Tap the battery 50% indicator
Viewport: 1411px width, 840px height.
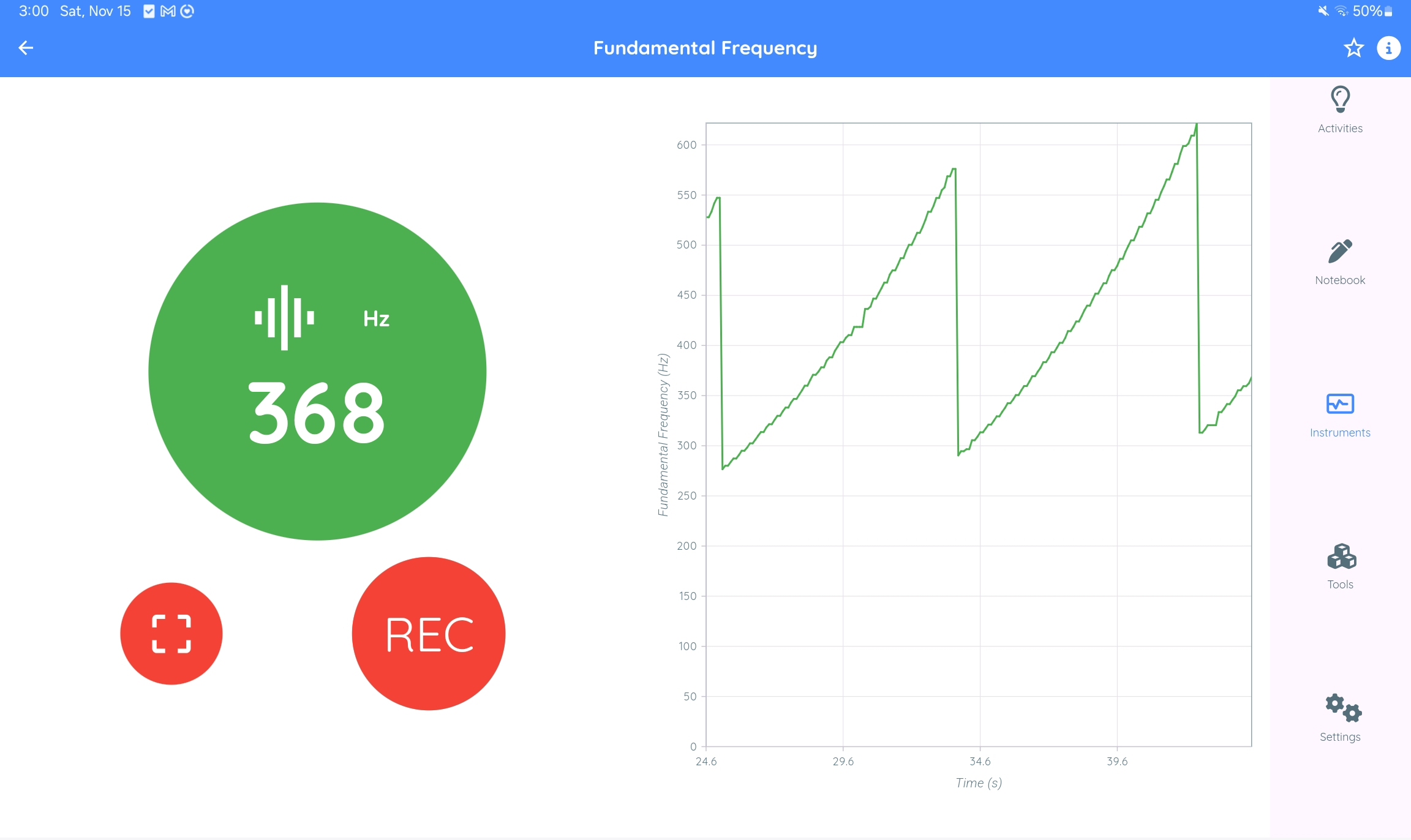point(1373,11)
